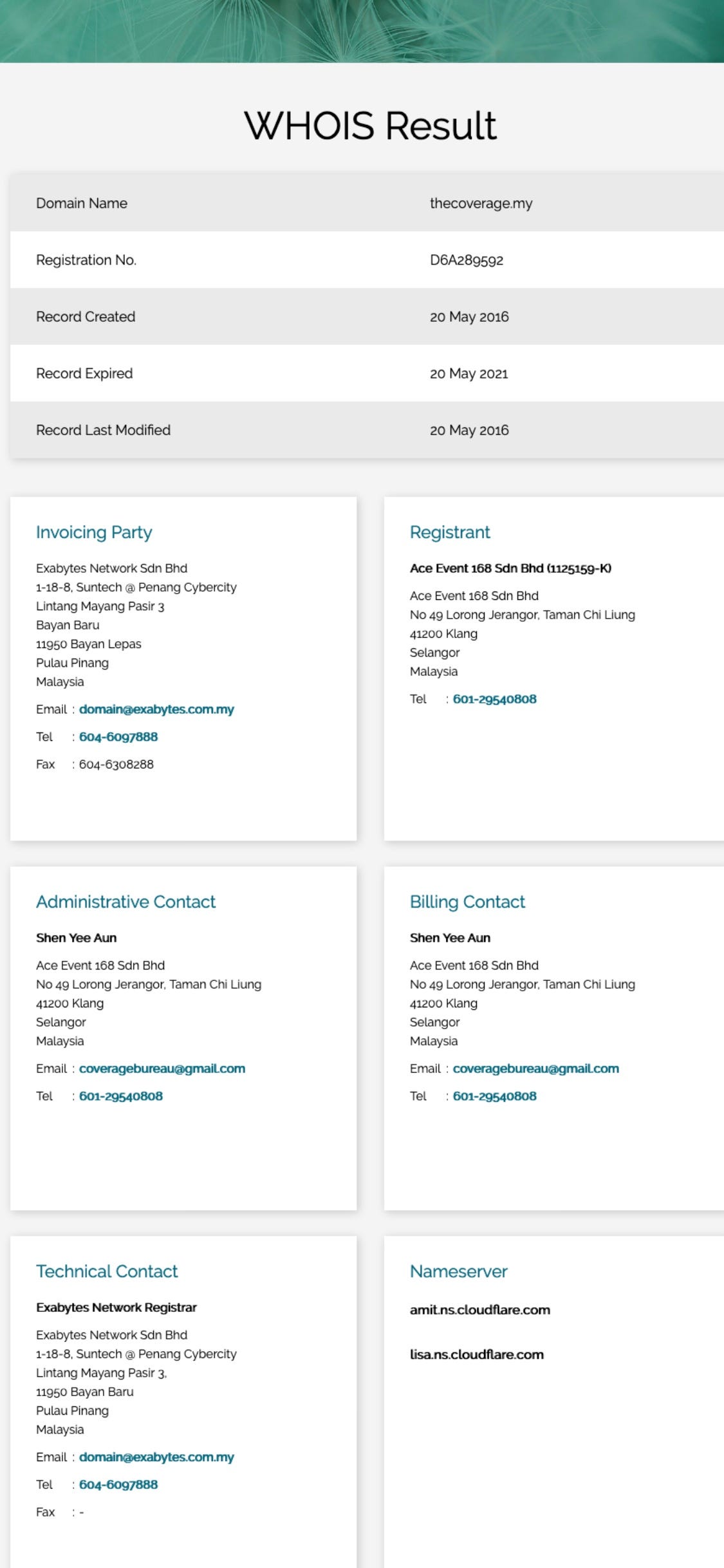The width and height of the screenshot is (724, 1568).
Task: Call Technical Contact tel 604-6097888
Action: 118,1485
